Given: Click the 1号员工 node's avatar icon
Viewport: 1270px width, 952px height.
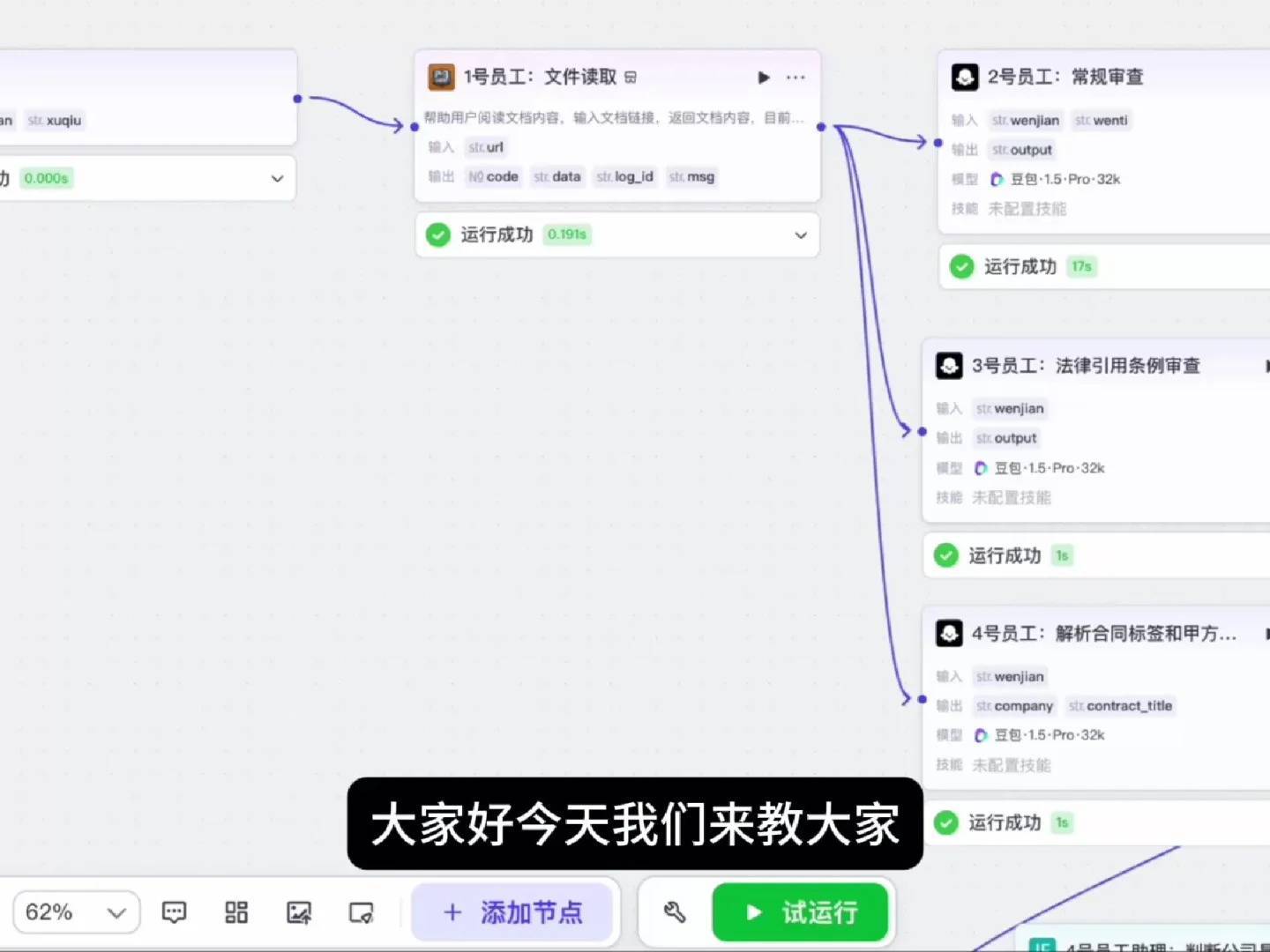Looking at the screenshot, I should click(439, 78).
